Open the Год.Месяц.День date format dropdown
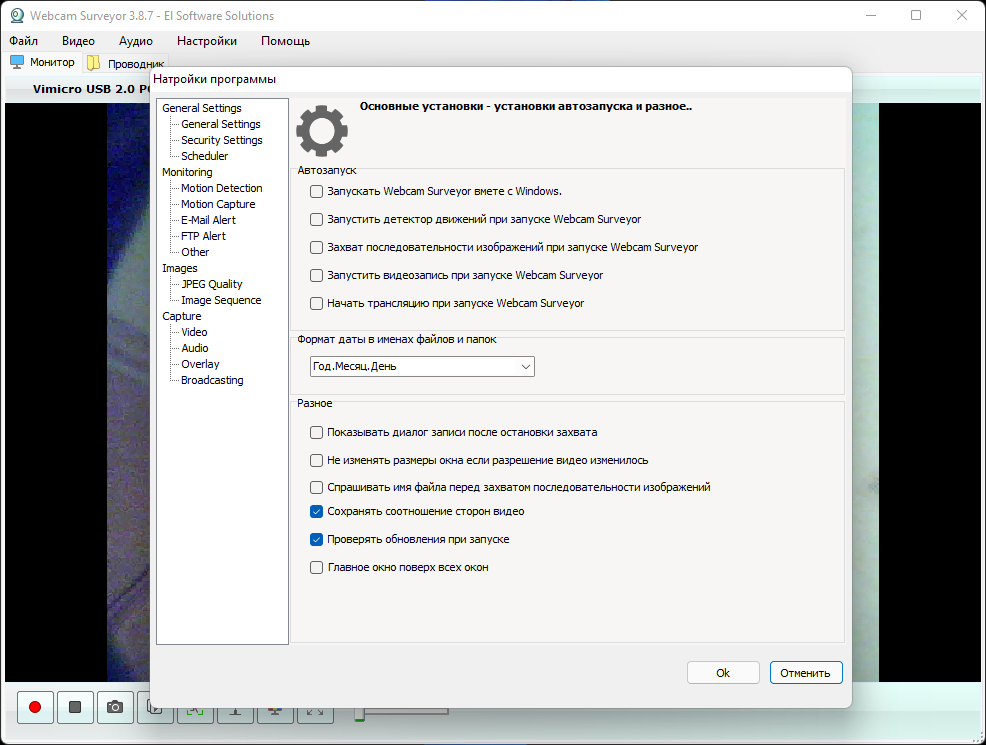The height and width of the screenshot is (745, 986). tap(422, 367)
